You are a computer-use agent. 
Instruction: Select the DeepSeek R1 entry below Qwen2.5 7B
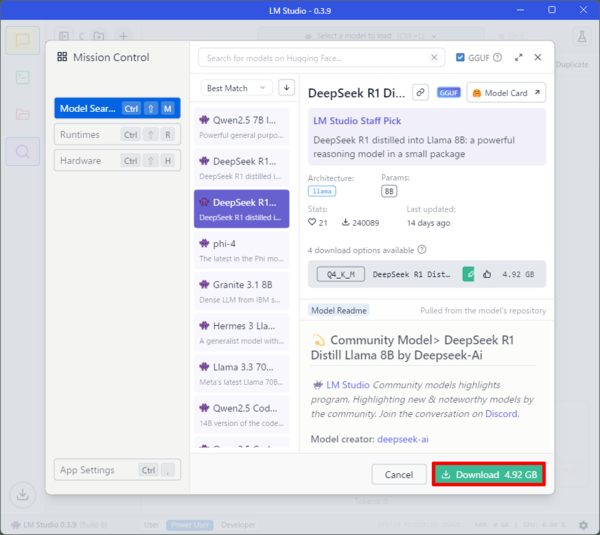[x=241, y=168]
